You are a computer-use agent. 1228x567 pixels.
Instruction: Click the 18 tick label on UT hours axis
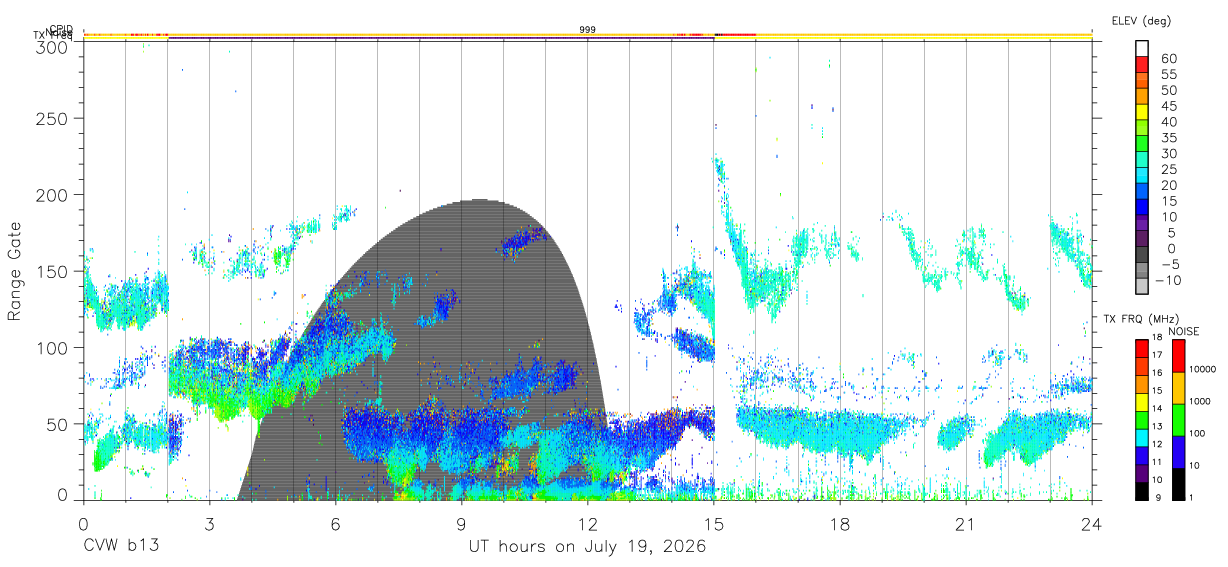839,524
